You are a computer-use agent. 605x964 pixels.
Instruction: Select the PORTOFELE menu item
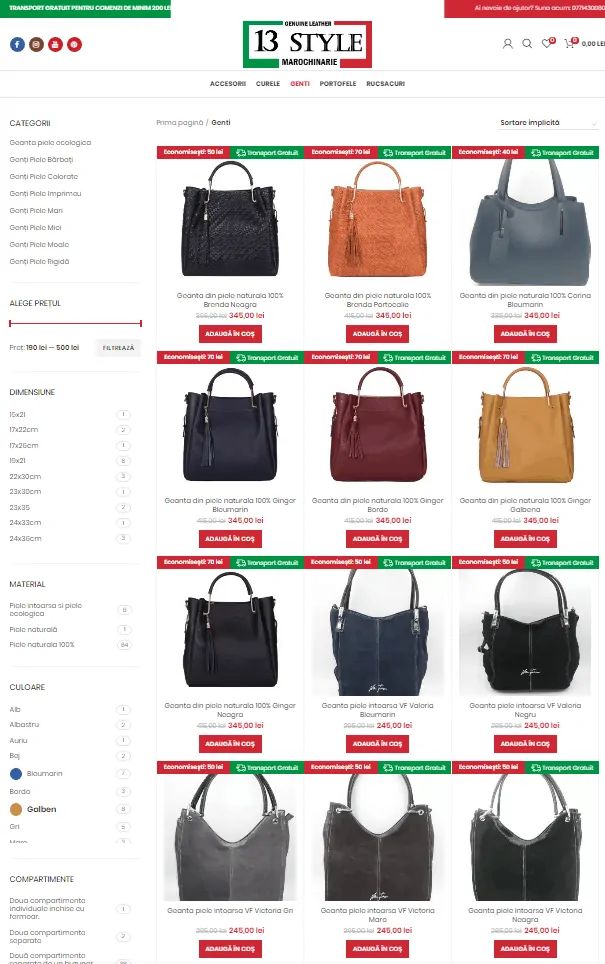[x=338, y=84]
